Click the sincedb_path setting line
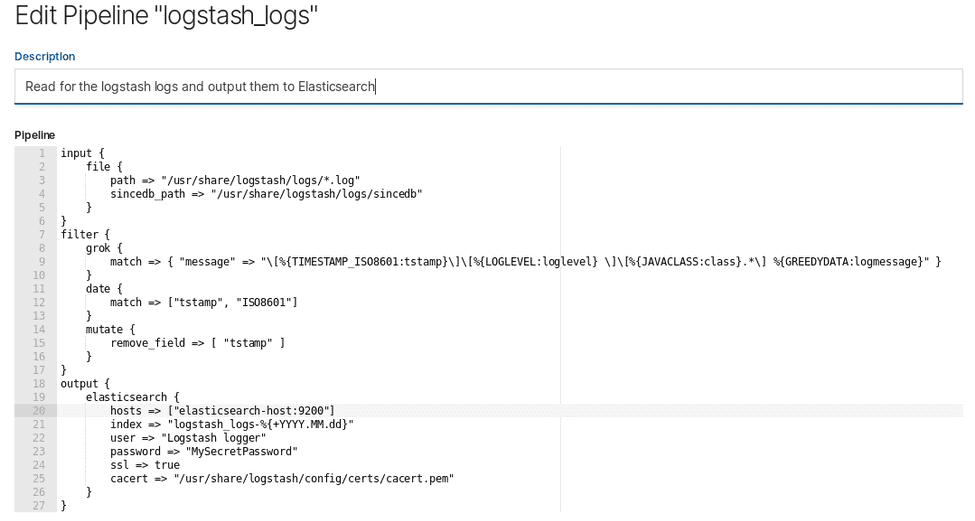The height and width of the screenshot is (521, 975). coord(265,194)
